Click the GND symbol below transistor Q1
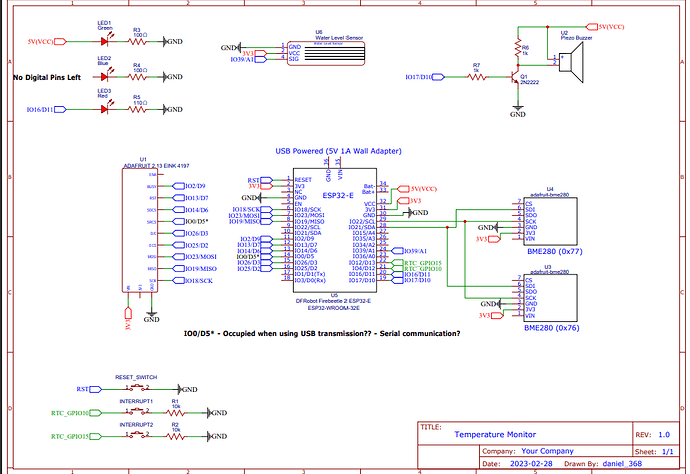This screenshot has height=474, width=690. click(x=518, y=111)
